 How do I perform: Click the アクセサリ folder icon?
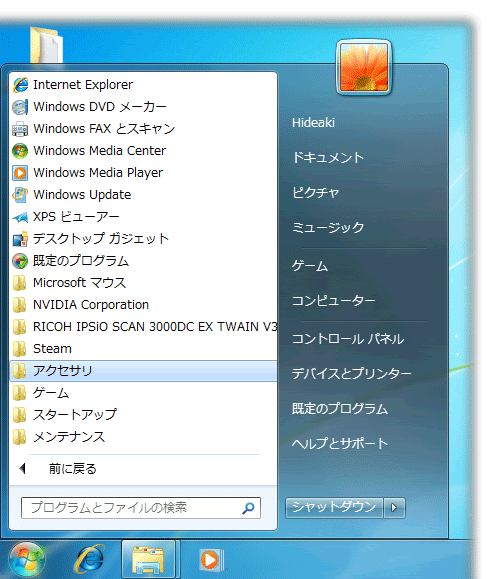click(19, 371)
